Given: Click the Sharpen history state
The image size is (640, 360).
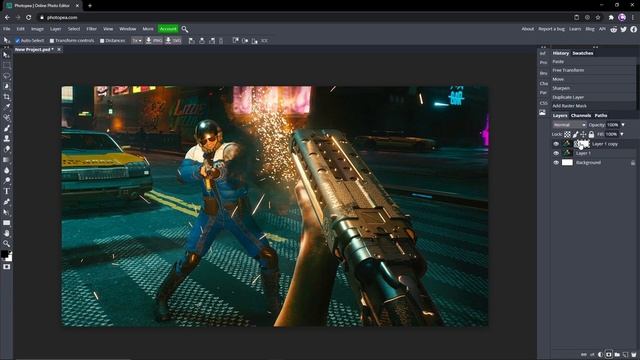Looking at the screenshot, I should [x=561, y=88].
